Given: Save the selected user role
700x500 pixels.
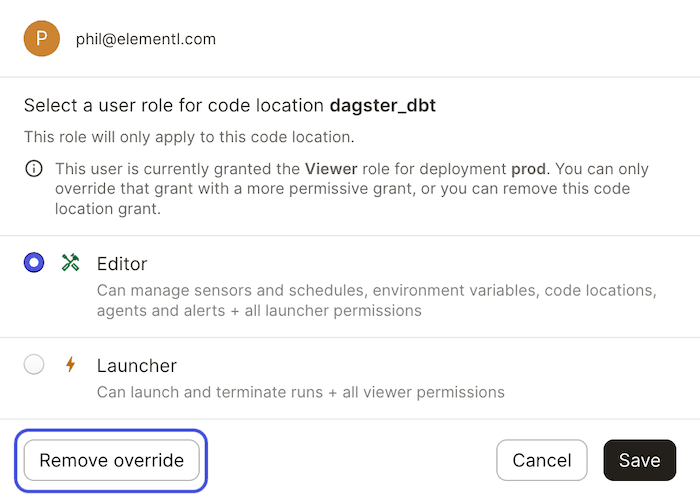Looking at the screenshot, I should pyautogui.click(x=639, y=460).
